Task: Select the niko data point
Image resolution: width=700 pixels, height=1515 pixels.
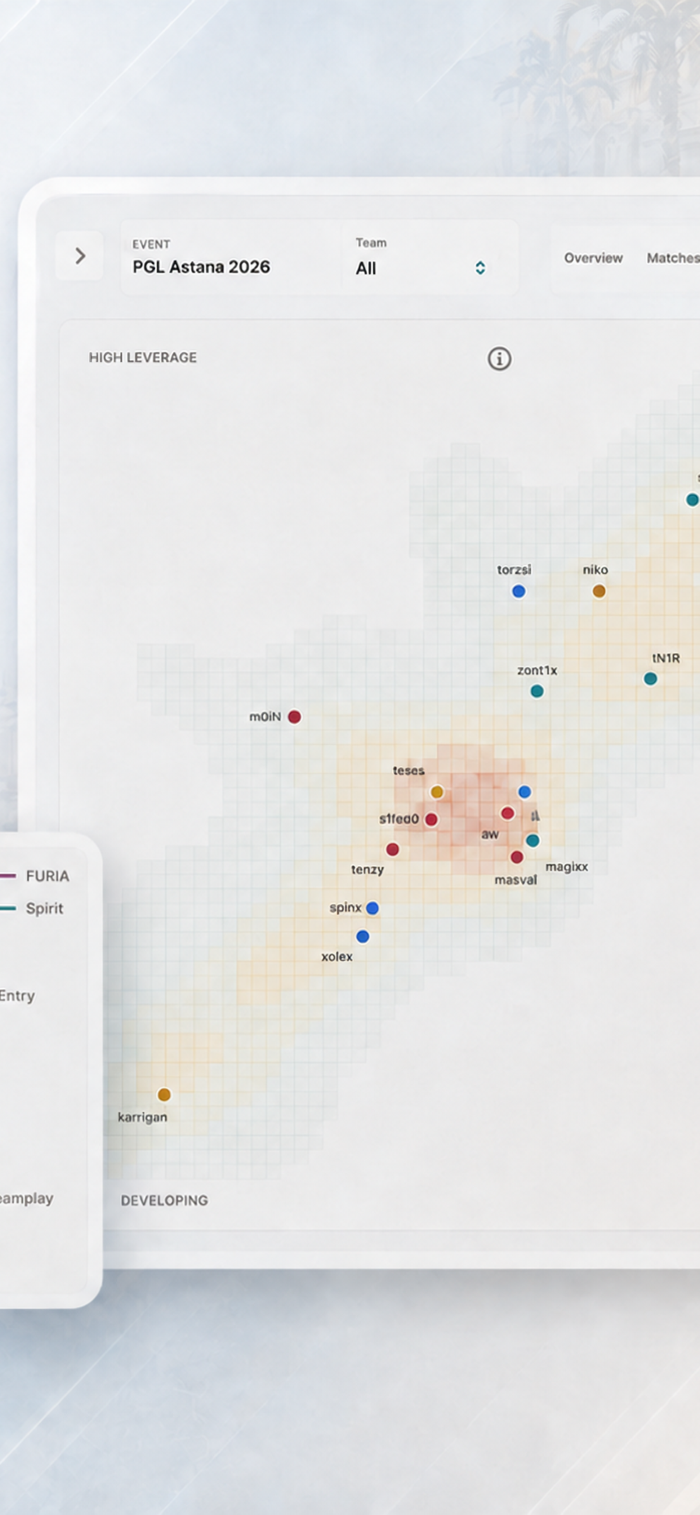Action: (x=599, y=591)
